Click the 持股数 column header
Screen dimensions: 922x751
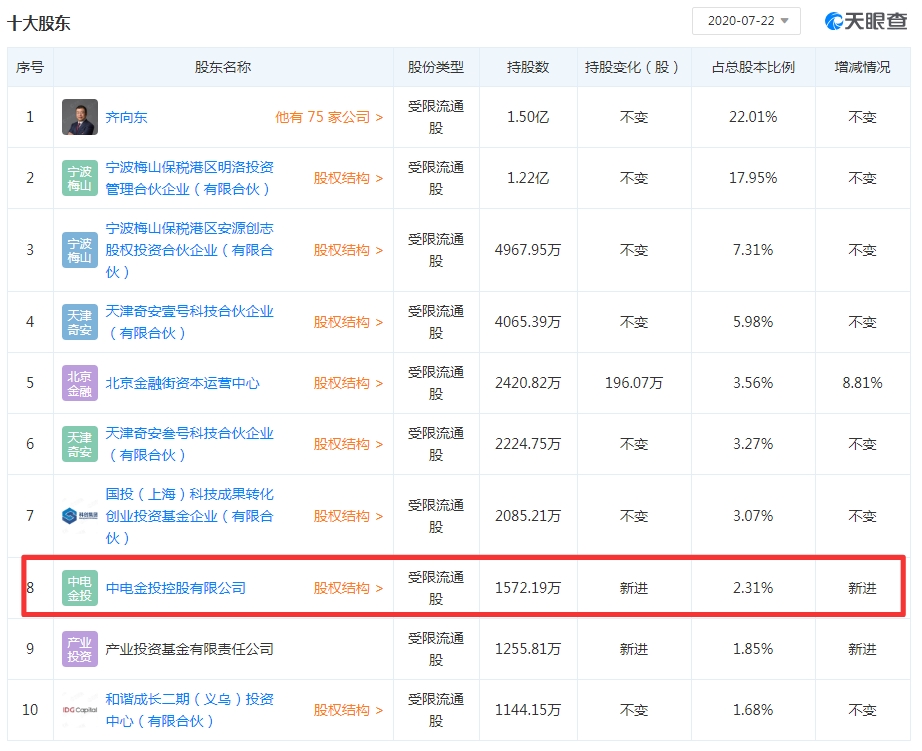click(528, 67)
